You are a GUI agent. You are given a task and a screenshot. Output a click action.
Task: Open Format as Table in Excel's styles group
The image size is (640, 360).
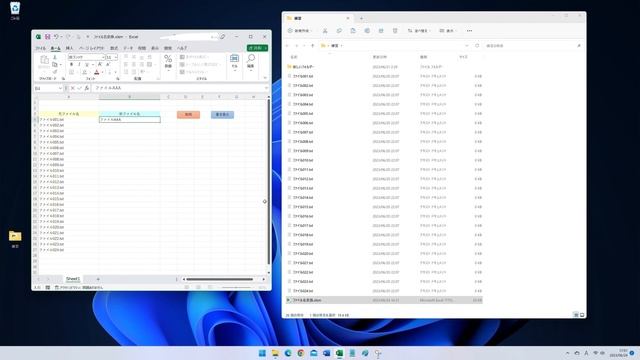200,64
